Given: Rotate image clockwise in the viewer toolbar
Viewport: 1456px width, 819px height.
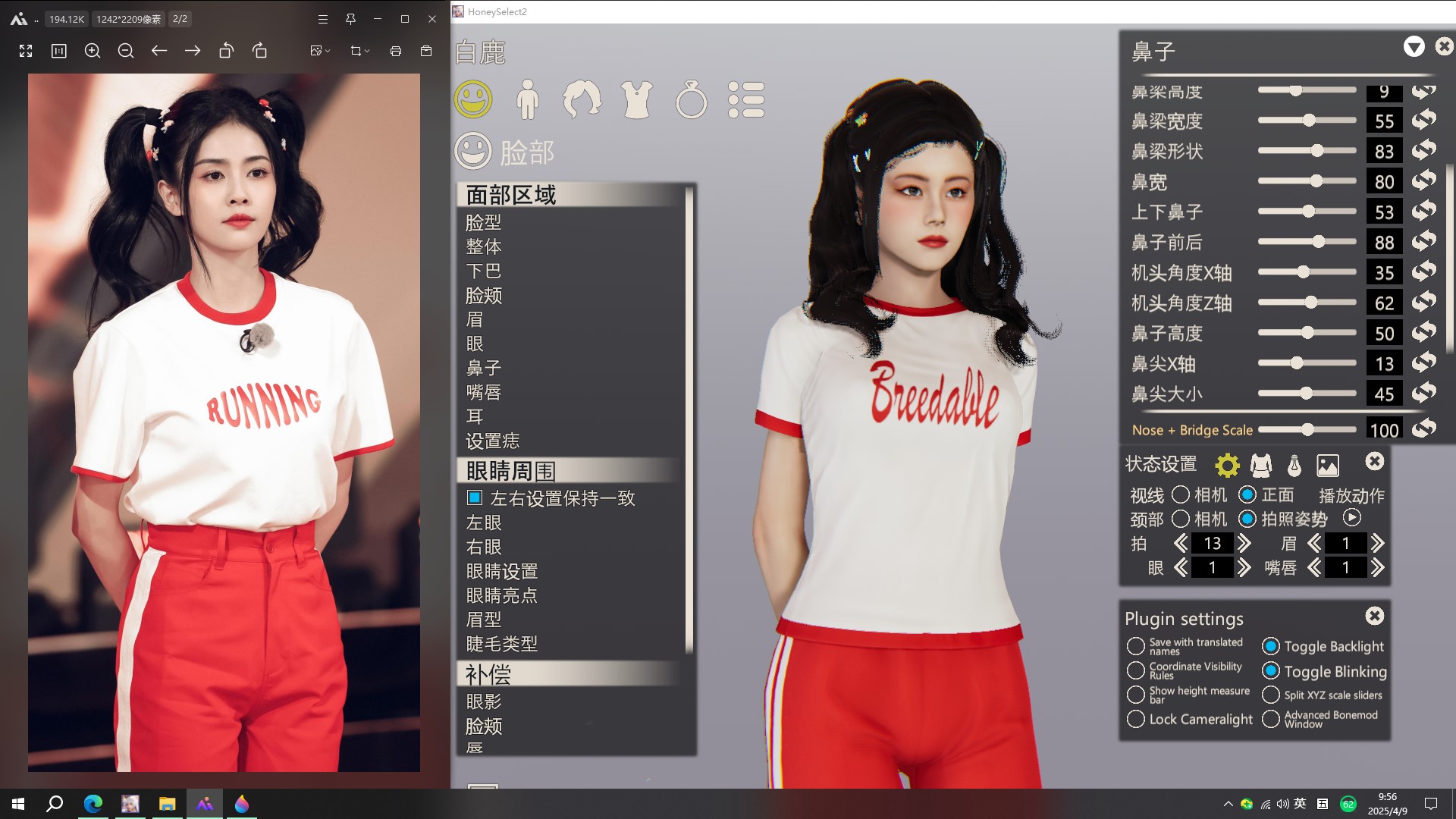Looking at the screenshot, I should click(x=259, y=51).
